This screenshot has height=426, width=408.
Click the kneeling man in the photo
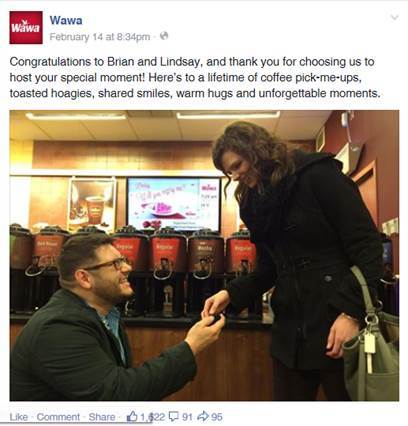pyautogui.click(x=107, y=318)
